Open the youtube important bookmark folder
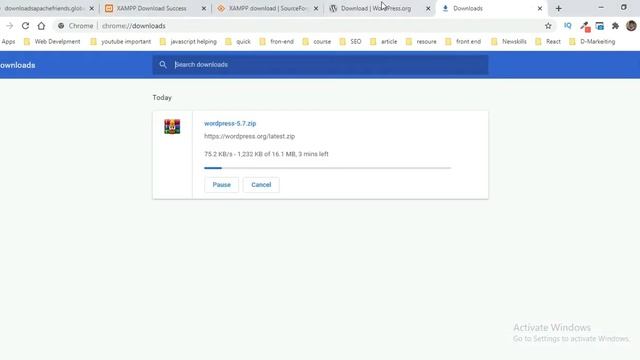Screen dimensions: 640x360 point(121,42)
